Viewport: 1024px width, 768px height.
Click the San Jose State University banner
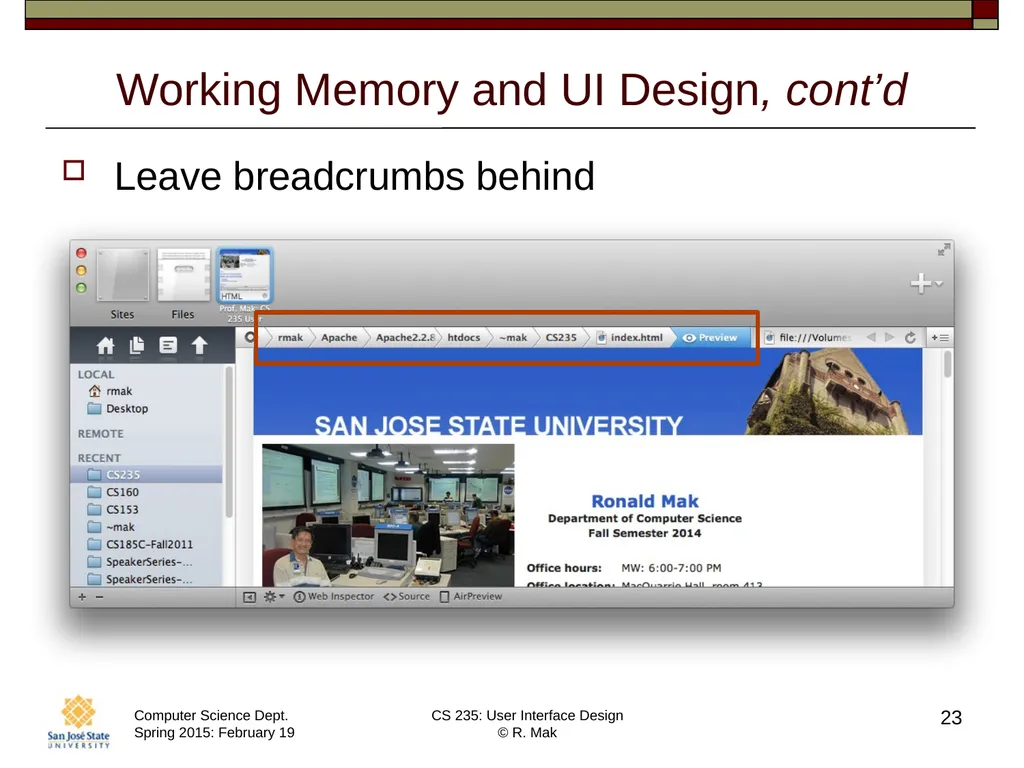pyautogui.click(x=588, y=392)
